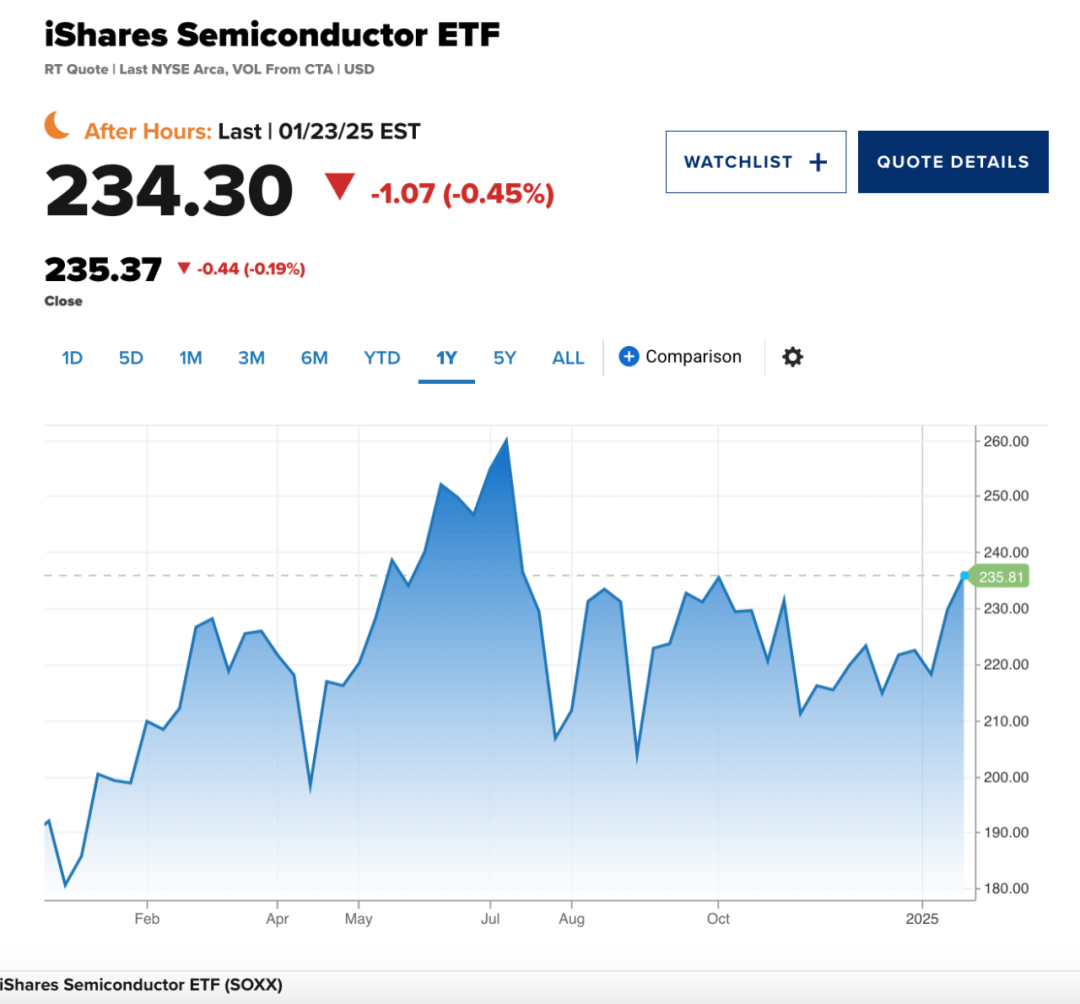Switch to the 3M range option
The image size is (1080, 1004).
click(251, 357)
